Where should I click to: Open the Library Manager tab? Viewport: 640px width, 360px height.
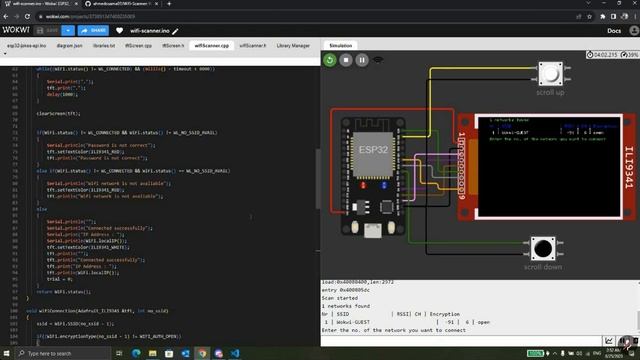click(293, 46)
